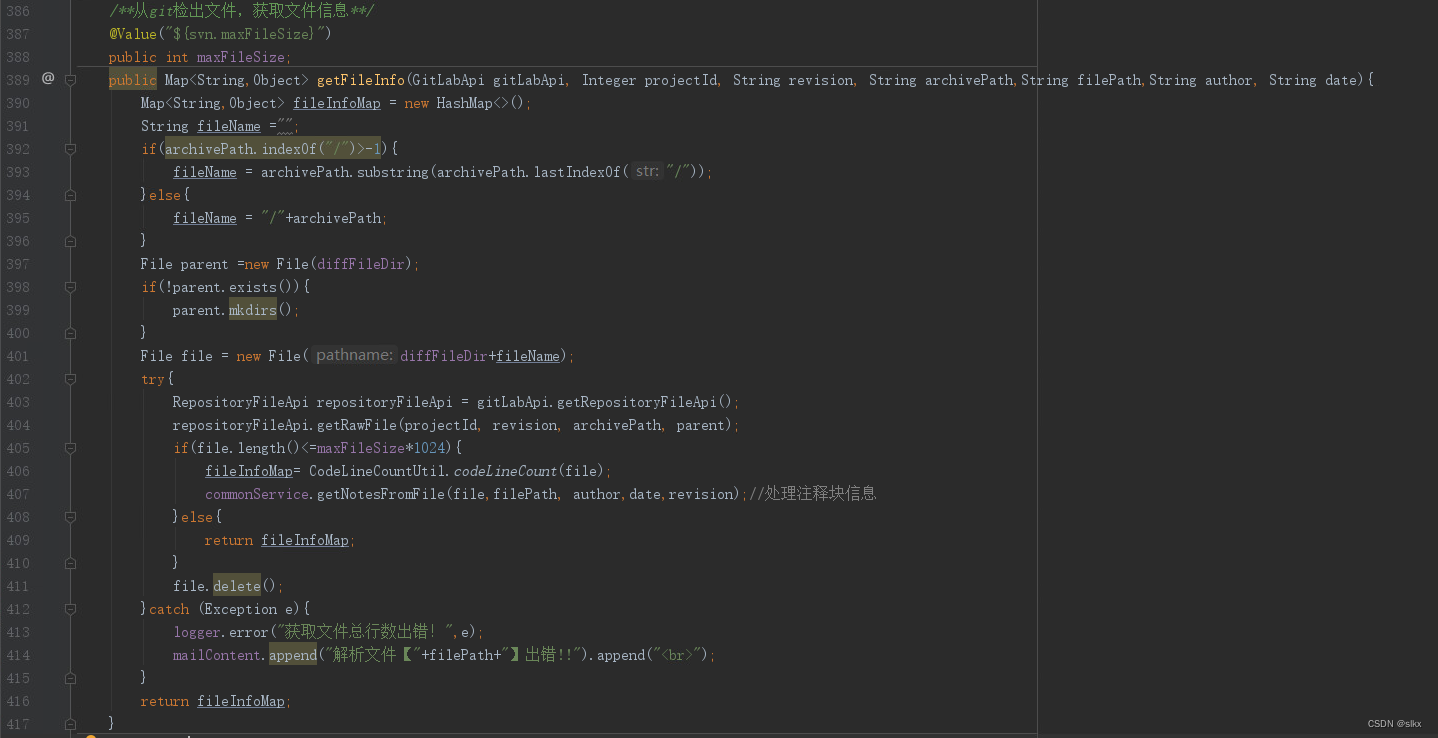Collapse the getFileInfo method fold at line 389
Viewport: 1438px width, 738px height.
[x=70, y=80]
